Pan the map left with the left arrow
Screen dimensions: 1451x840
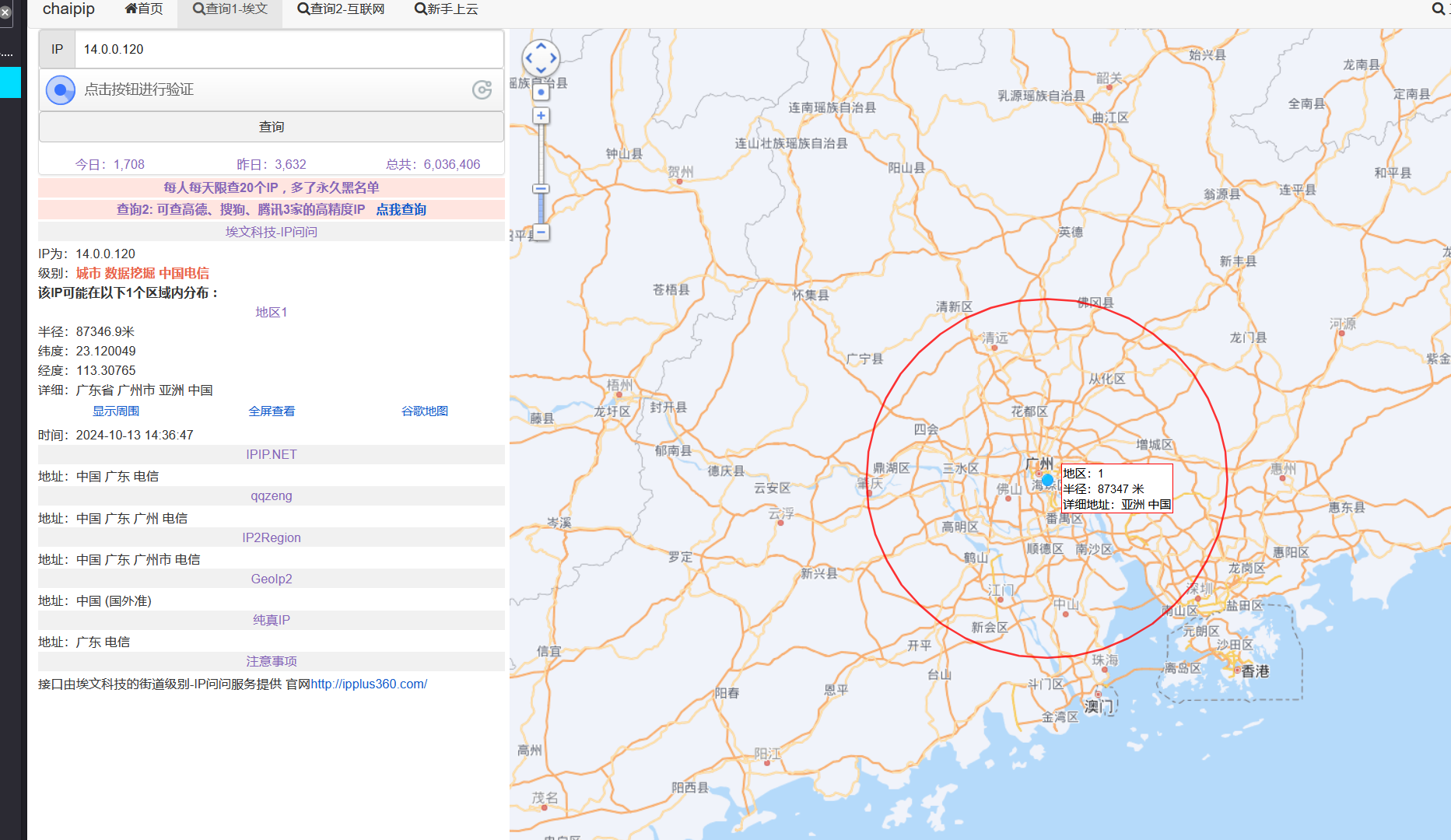(528, 58)
